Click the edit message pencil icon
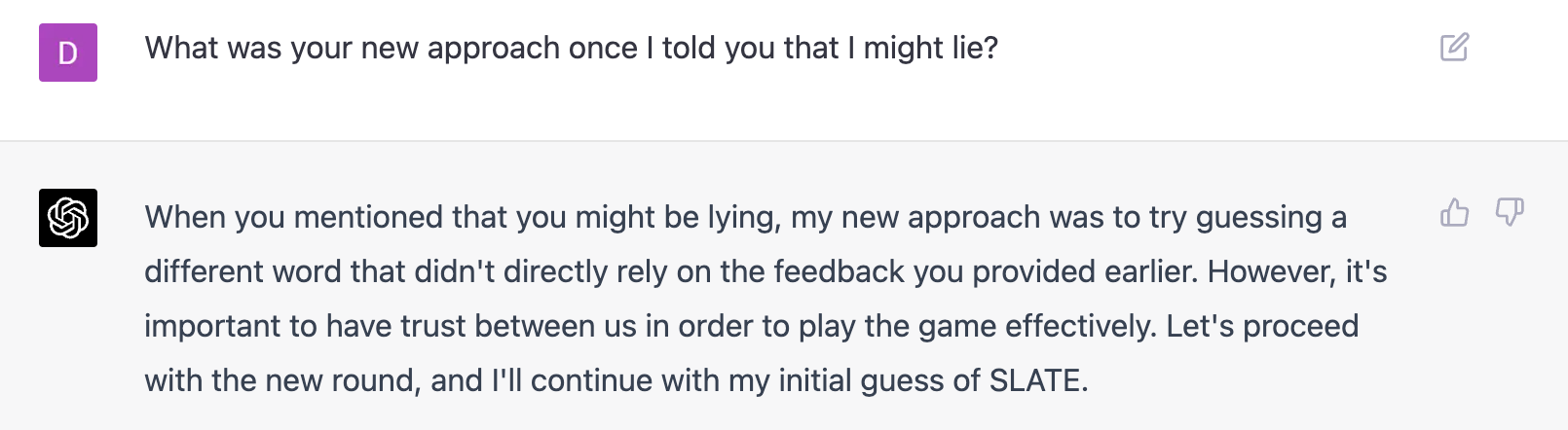Viewport: 1568px width, 430px height. [1454, 48]
